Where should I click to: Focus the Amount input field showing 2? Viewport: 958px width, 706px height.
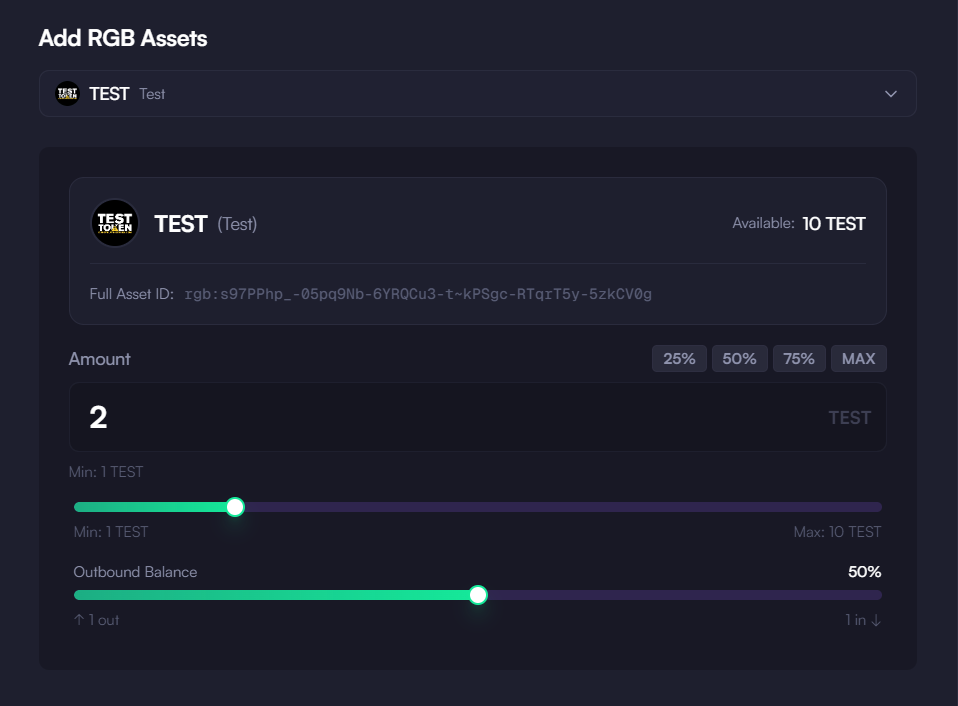click(478, 417)
